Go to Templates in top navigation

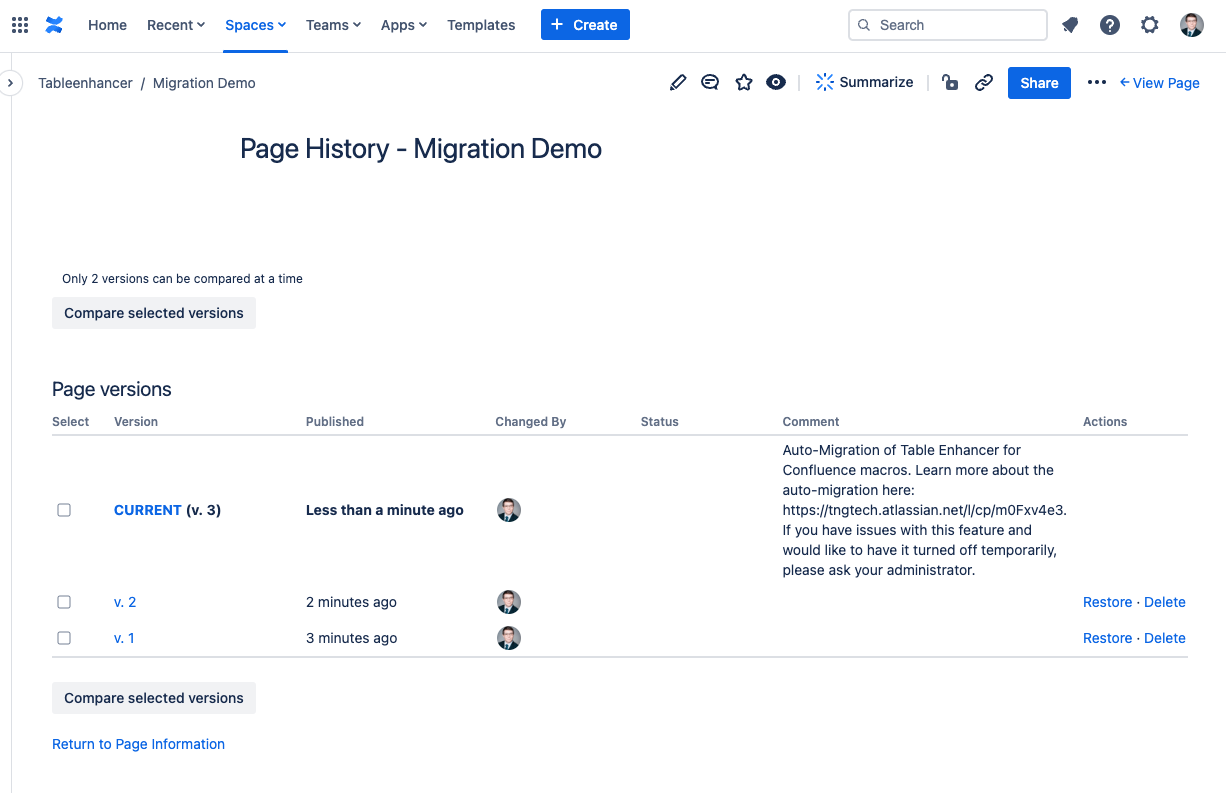point(481,25)
